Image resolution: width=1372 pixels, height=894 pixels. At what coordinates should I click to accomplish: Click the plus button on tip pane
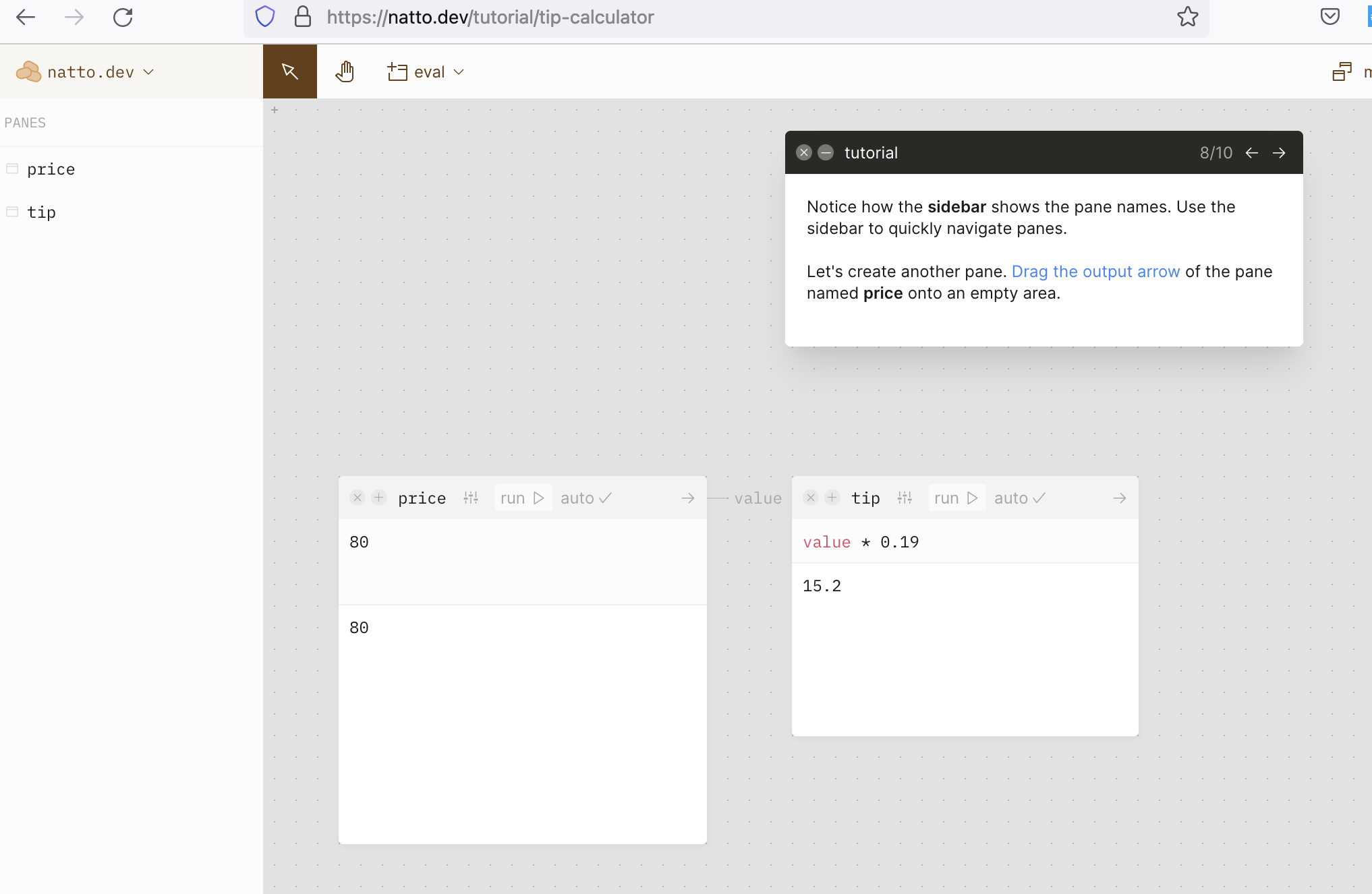[x=832, y=498]
